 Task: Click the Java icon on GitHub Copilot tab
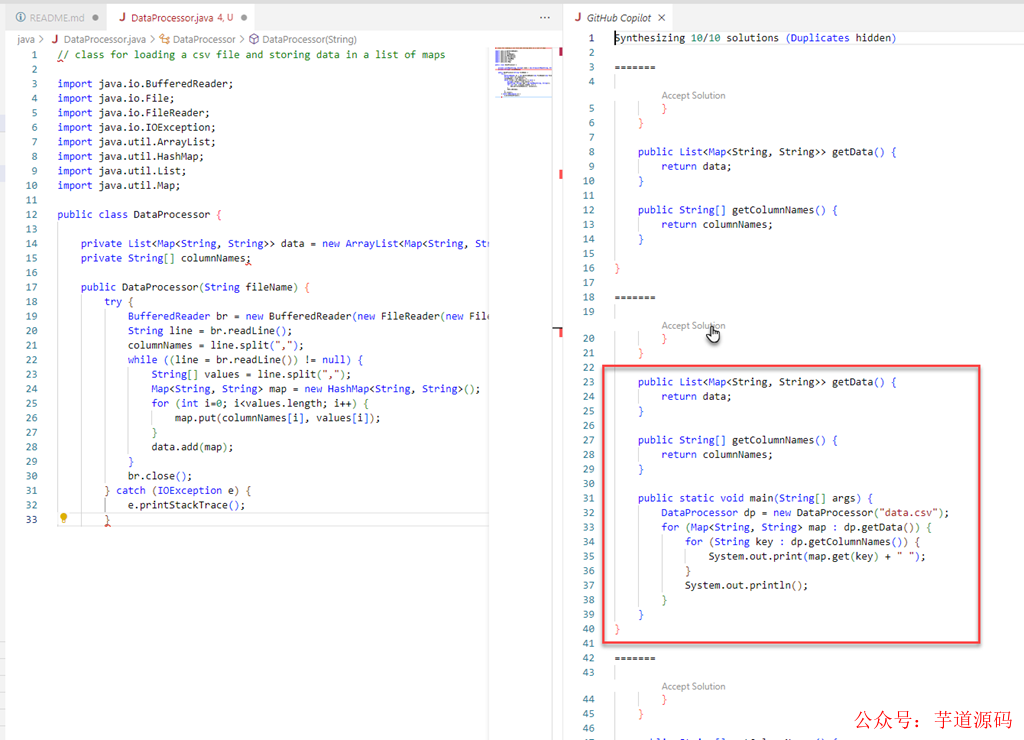(577, 18)
